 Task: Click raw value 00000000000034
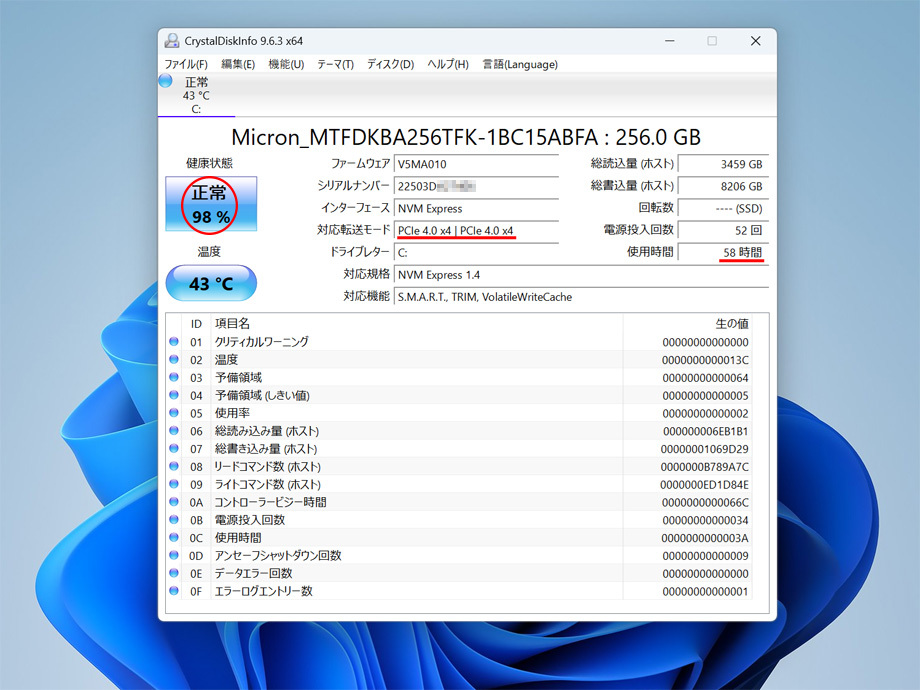[705, 520]
